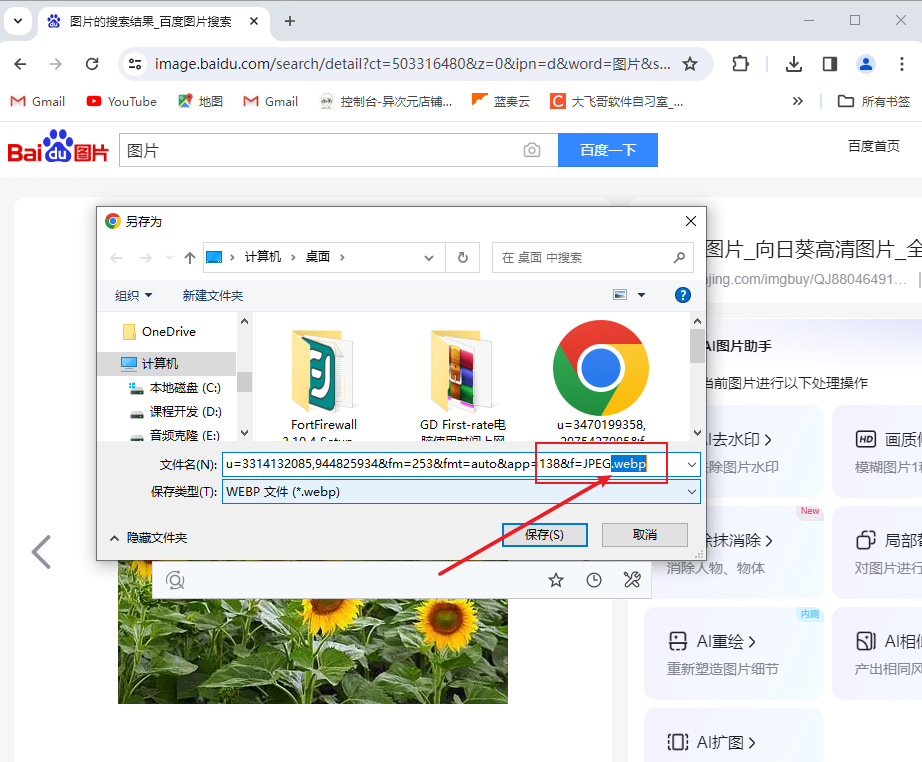Open the site information icon in the address bar
The width and height of the screenshot is (922, 762).
(135, 64)
